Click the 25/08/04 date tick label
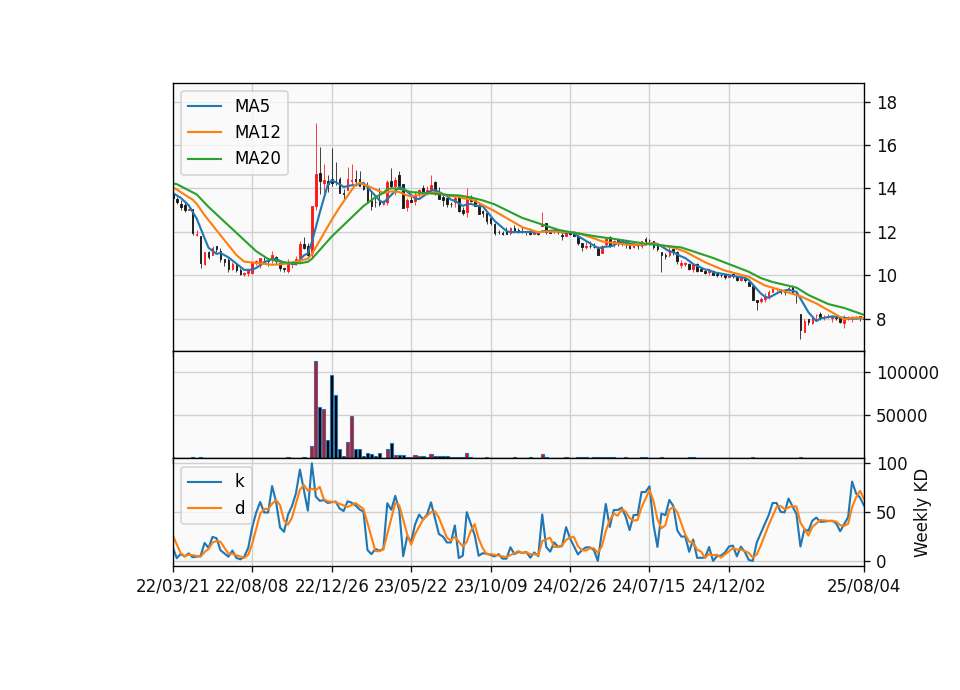 864,586
